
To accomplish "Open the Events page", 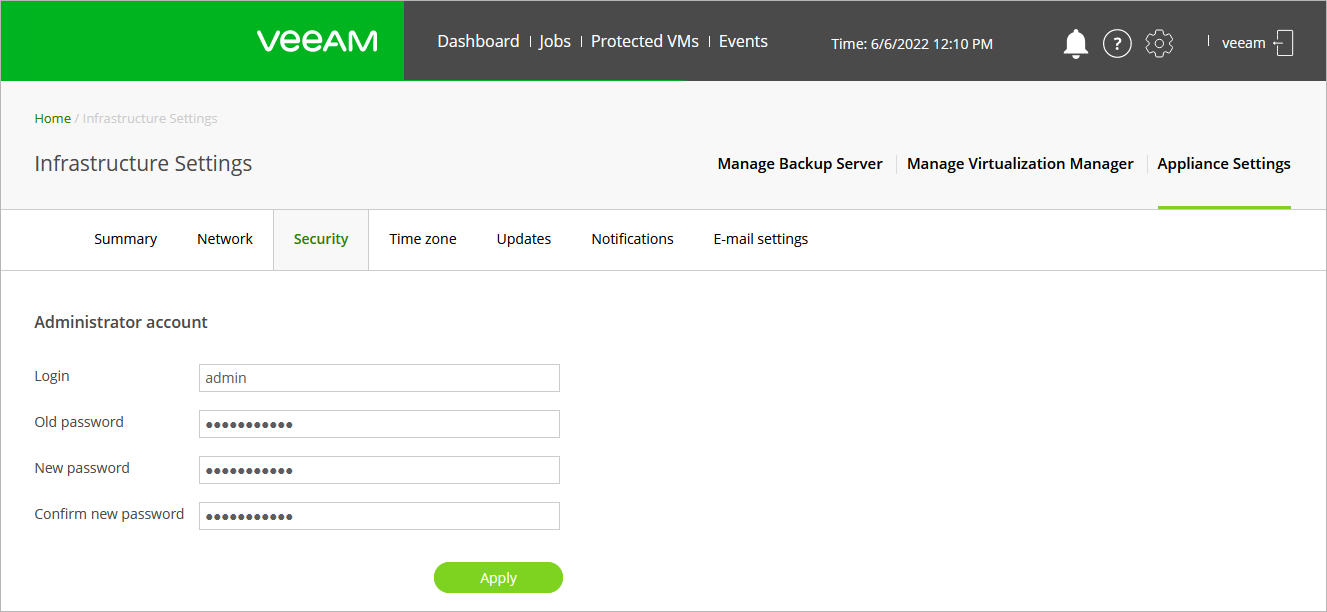I will (x=743, y=41).
